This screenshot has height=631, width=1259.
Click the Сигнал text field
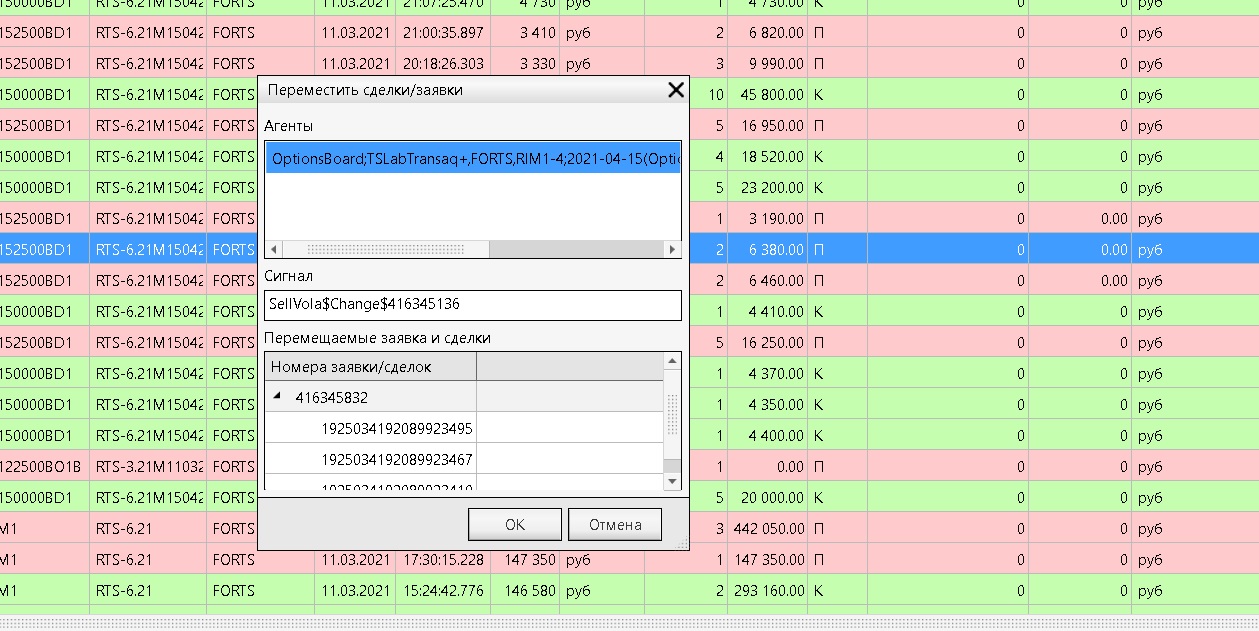[x=473, y=304]
